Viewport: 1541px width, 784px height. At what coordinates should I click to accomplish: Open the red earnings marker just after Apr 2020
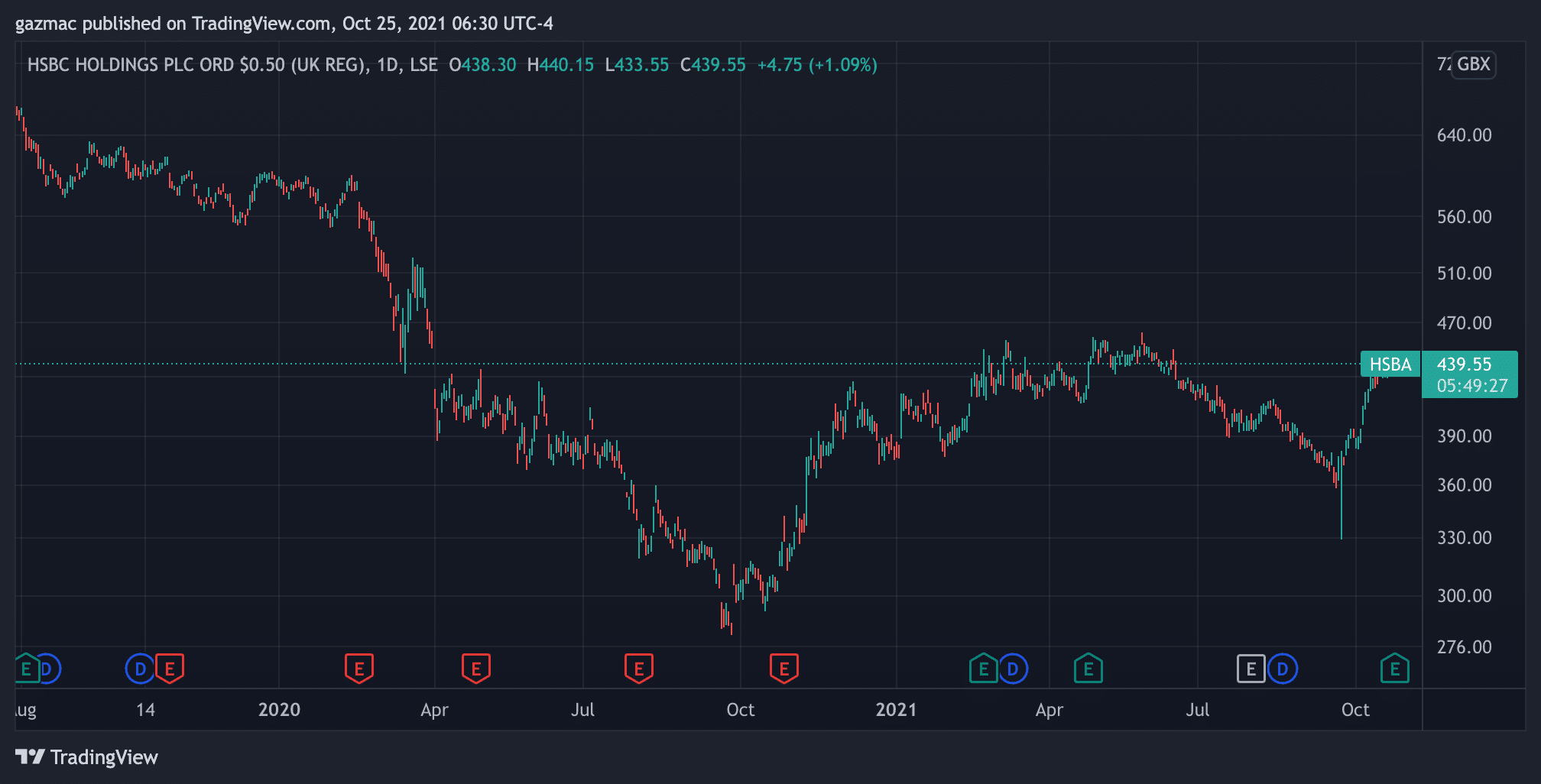click(x=476, y=669)
